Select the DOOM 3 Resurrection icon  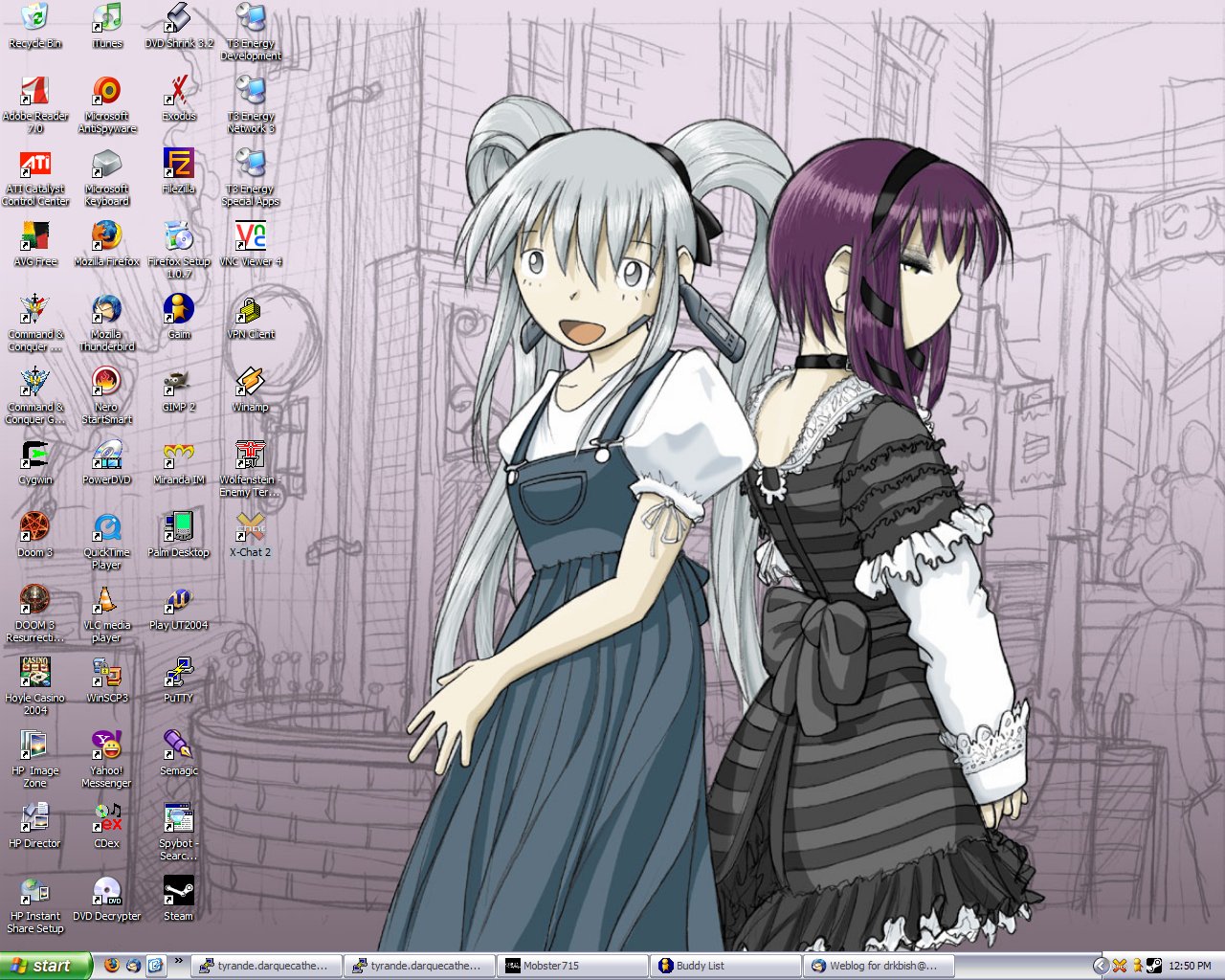pyautogui.click(x=35, y=613)
